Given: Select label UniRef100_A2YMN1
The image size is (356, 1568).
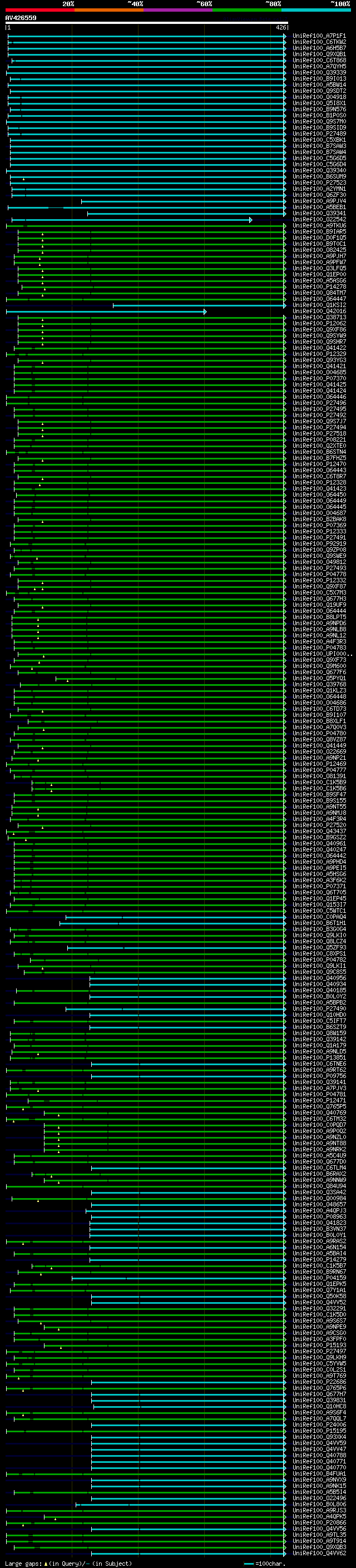Looking at the screenshot, I should click(x=319, y=189).
